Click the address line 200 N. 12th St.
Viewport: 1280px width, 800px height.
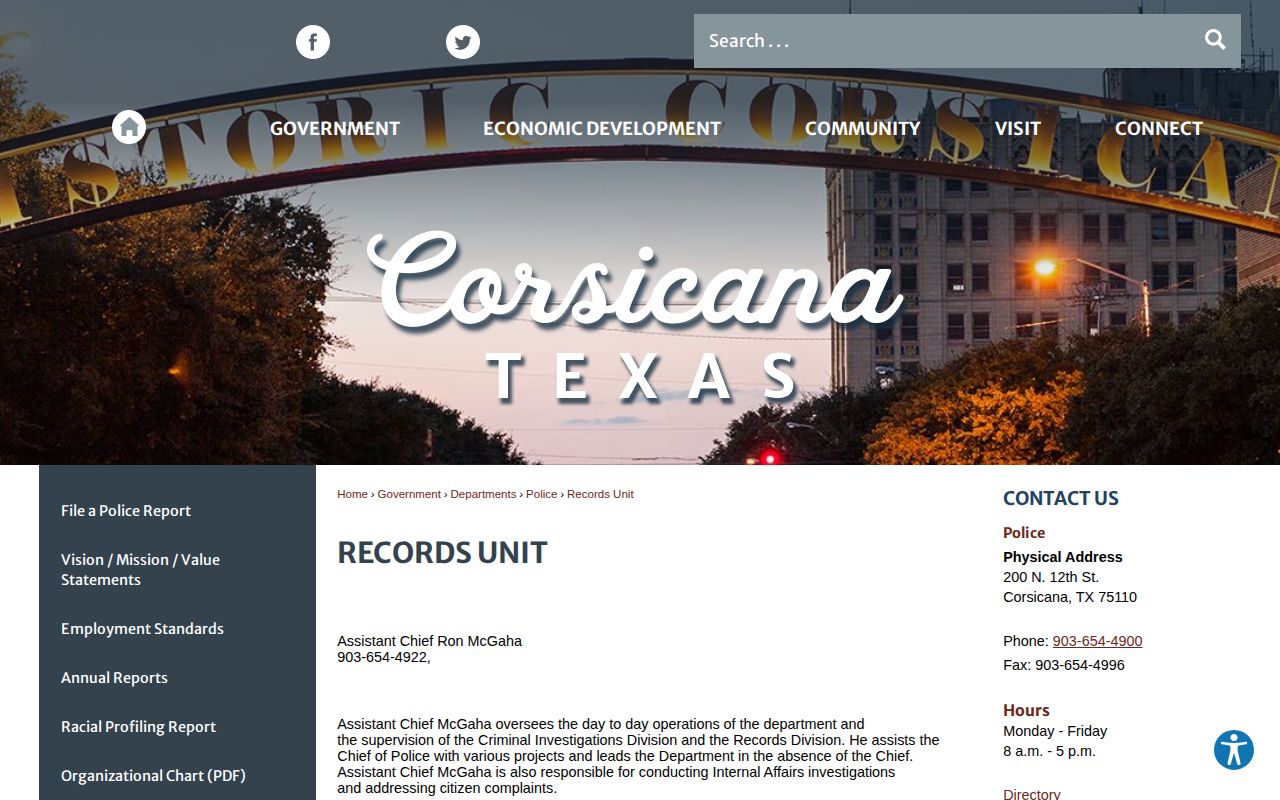1051,577
